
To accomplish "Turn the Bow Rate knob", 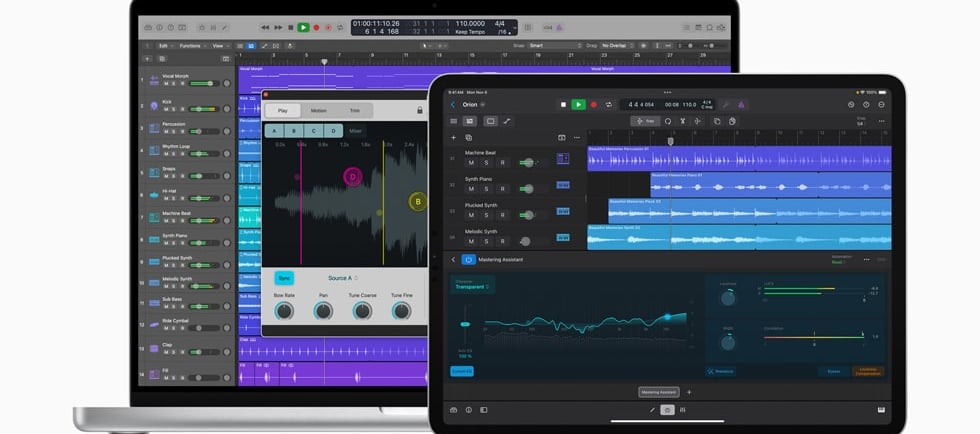I will [x=284, y=310].
